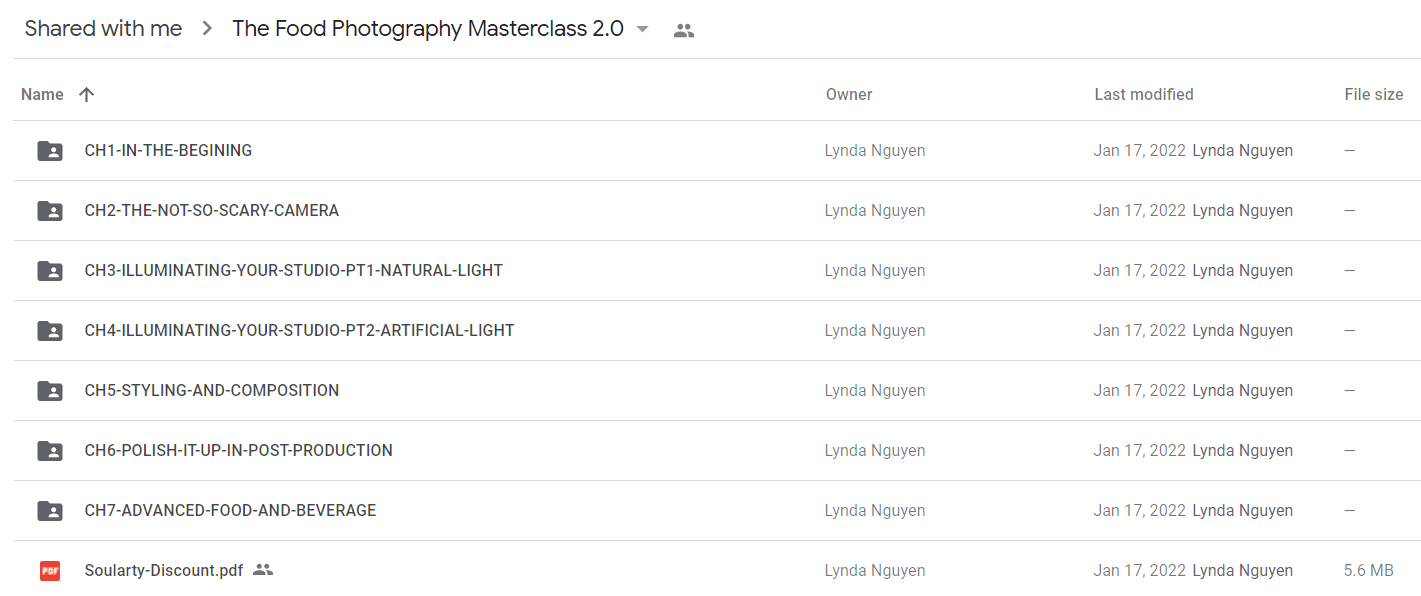
Task: Click the folder icon for CH4 Artificial Light
Action: 50,331
